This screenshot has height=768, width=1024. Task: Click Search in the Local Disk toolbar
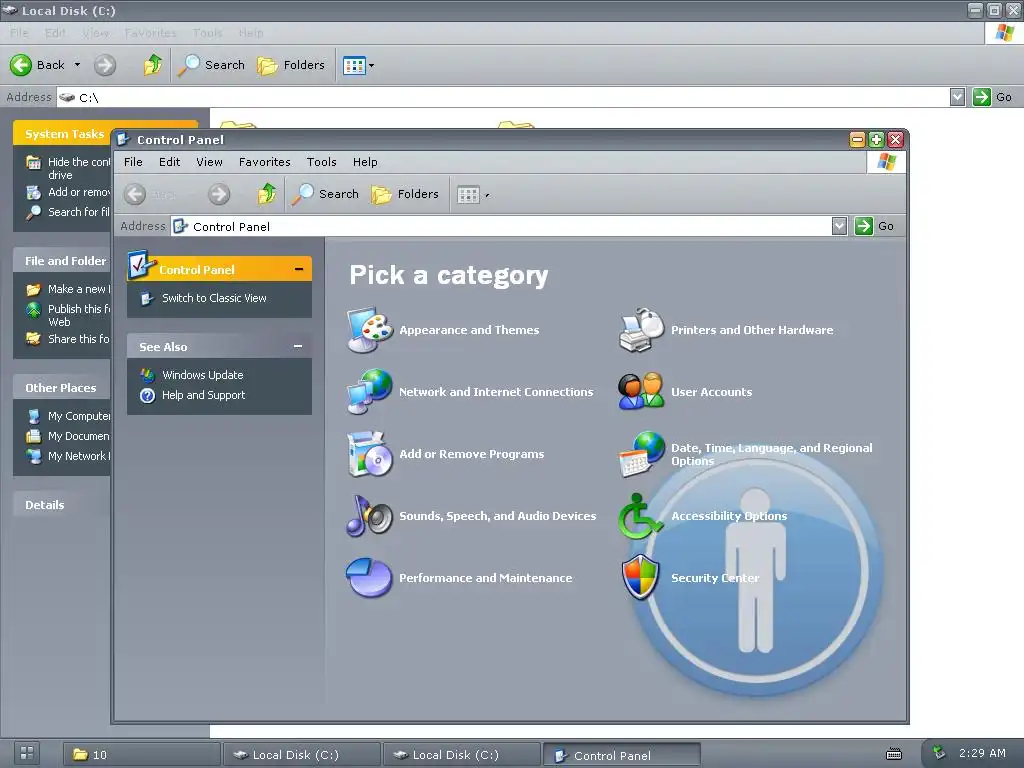[x=211, y=65]
